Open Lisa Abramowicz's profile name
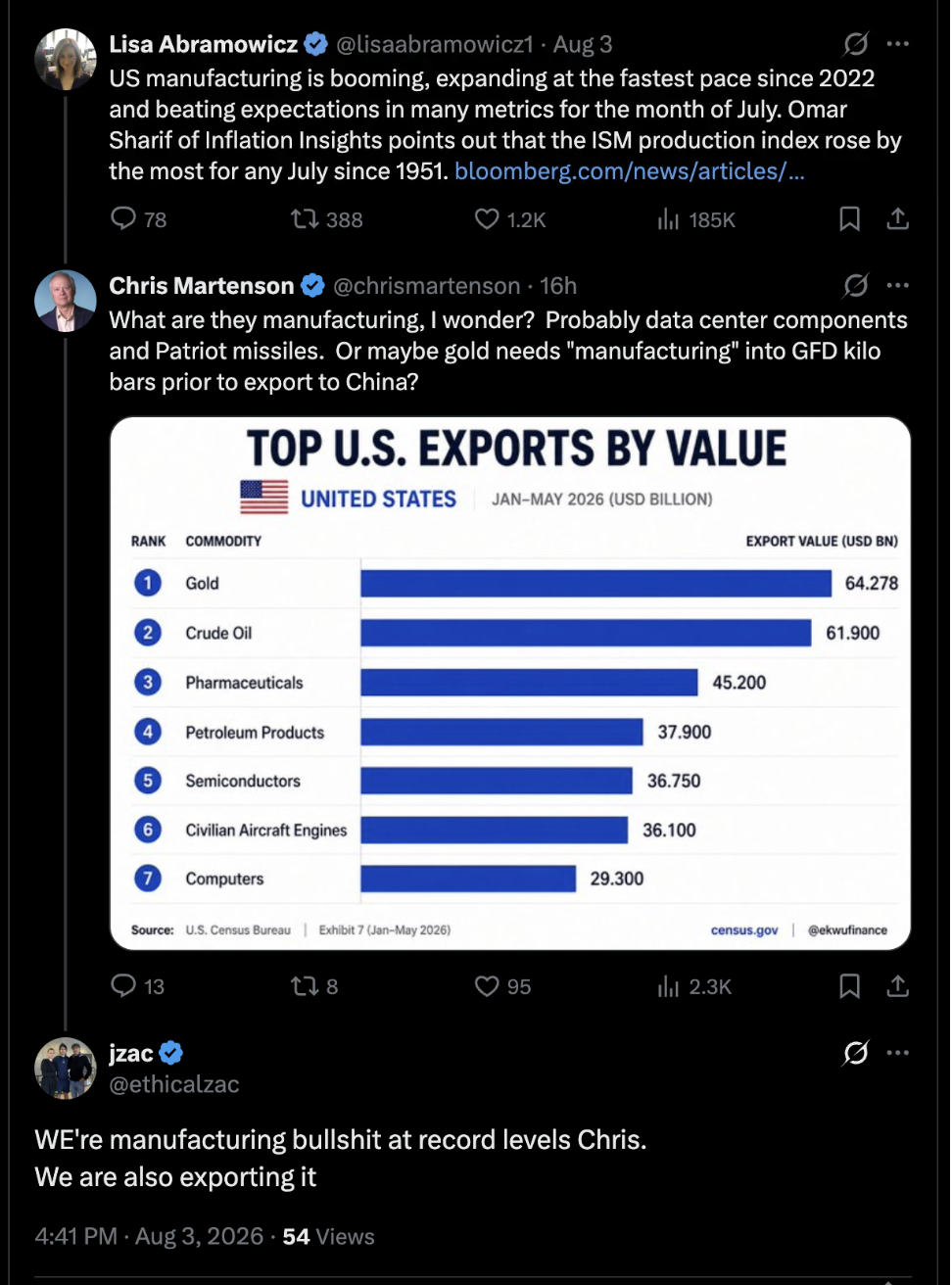 (204, 44)
